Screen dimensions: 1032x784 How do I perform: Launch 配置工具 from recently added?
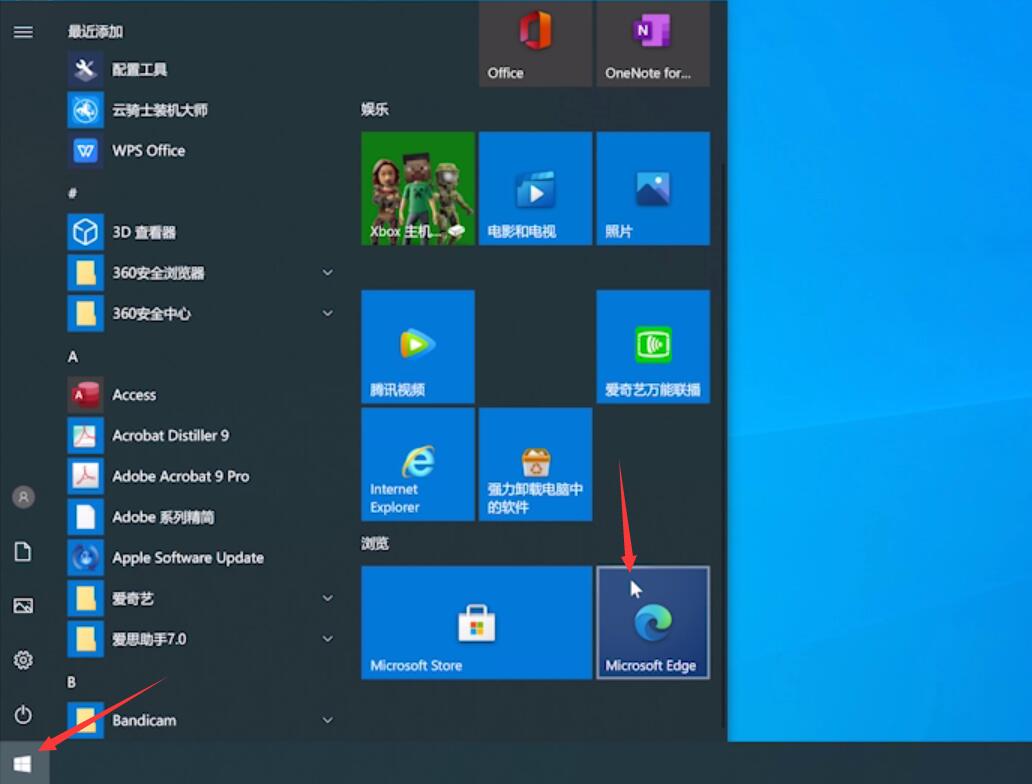tap(201, 69)
